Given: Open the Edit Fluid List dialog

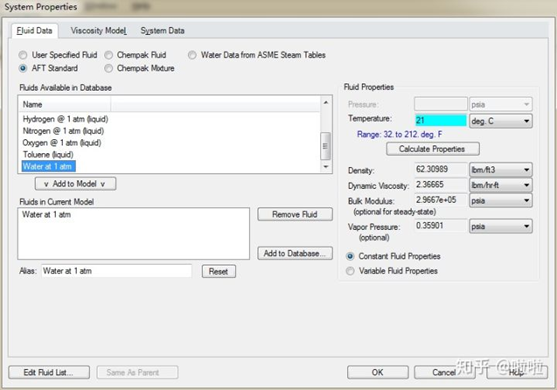Looking at the screenshot, I should pyautogui.click(x=49, y=372).
